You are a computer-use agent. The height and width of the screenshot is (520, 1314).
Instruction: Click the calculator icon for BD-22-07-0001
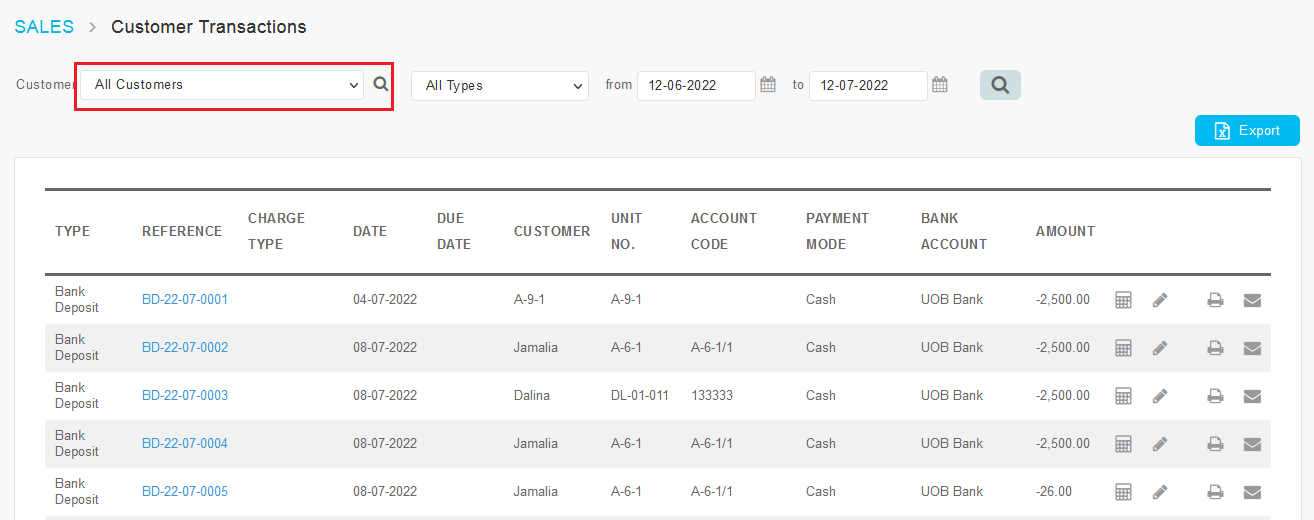click(x=1123, y=300)
